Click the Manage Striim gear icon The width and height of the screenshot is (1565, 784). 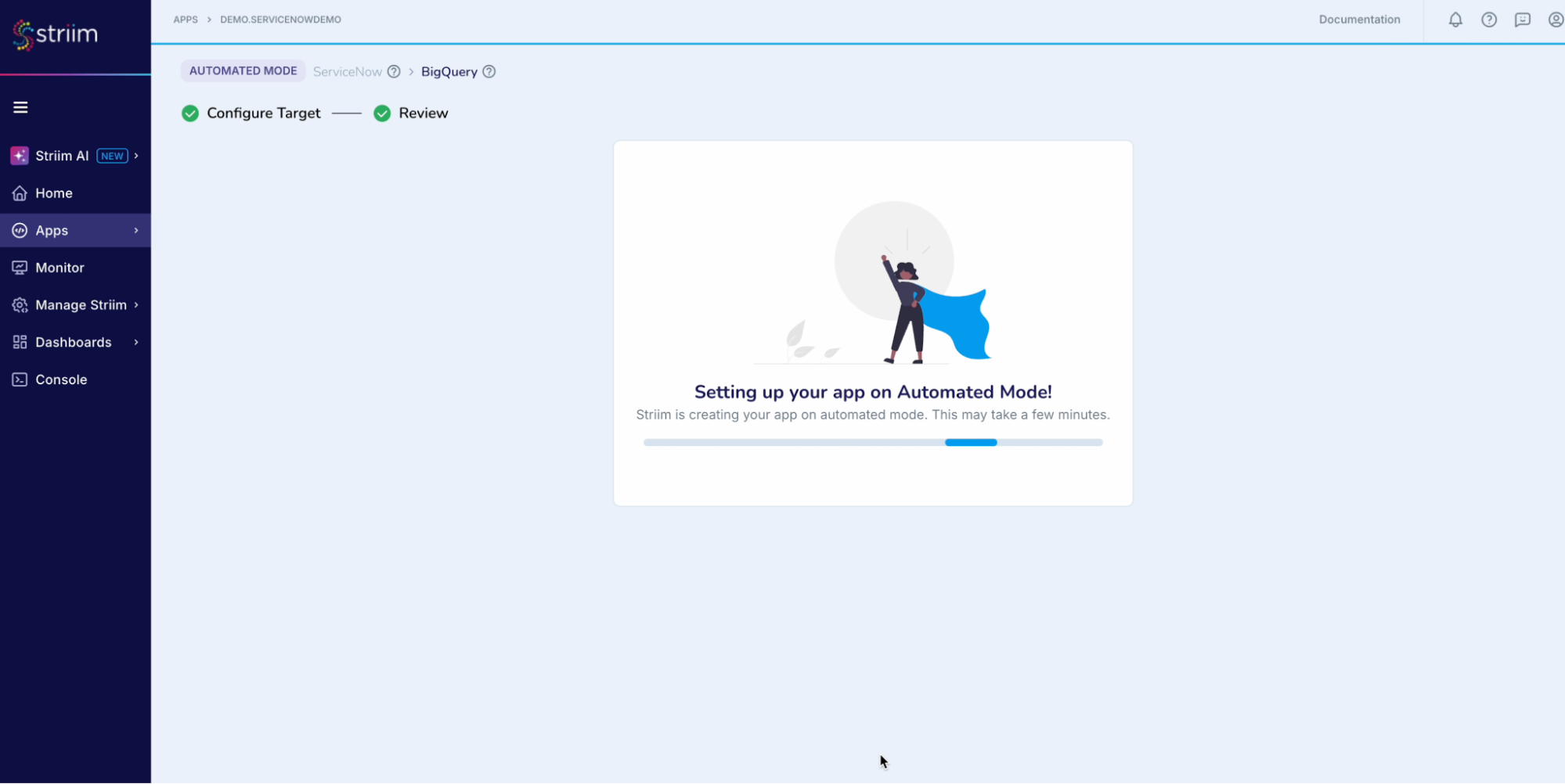click(20, 305)
